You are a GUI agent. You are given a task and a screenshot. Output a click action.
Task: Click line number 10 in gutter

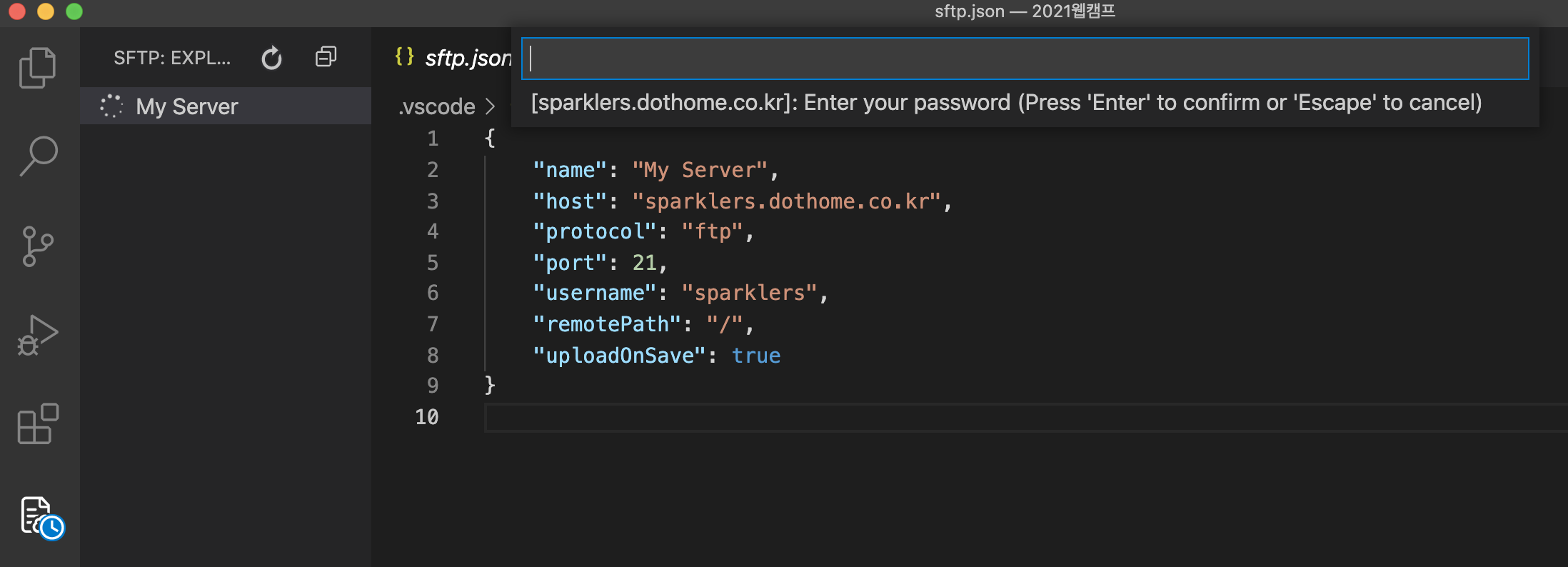pos(427,417)
